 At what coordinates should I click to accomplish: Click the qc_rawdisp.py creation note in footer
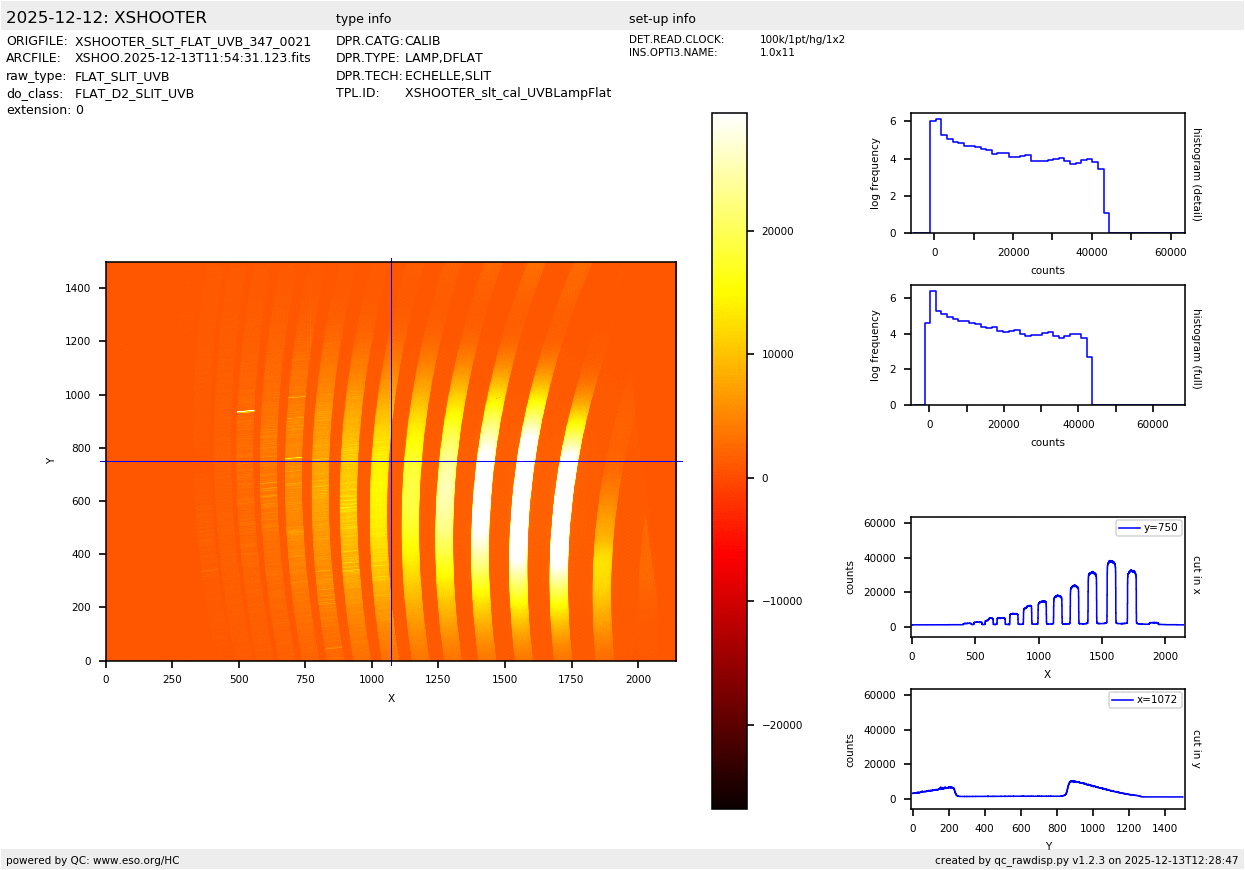tap(1086, 860)
